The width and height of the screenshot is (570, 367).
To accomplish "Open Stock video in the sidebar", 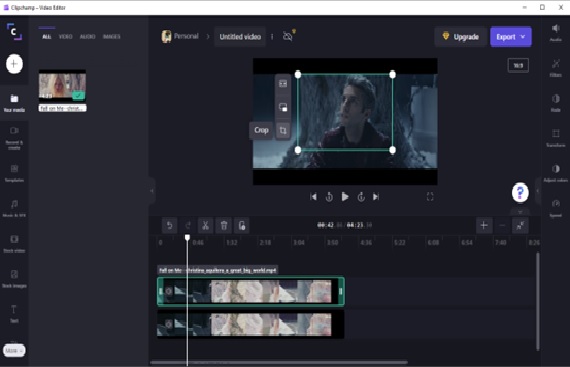I will 14,243.
